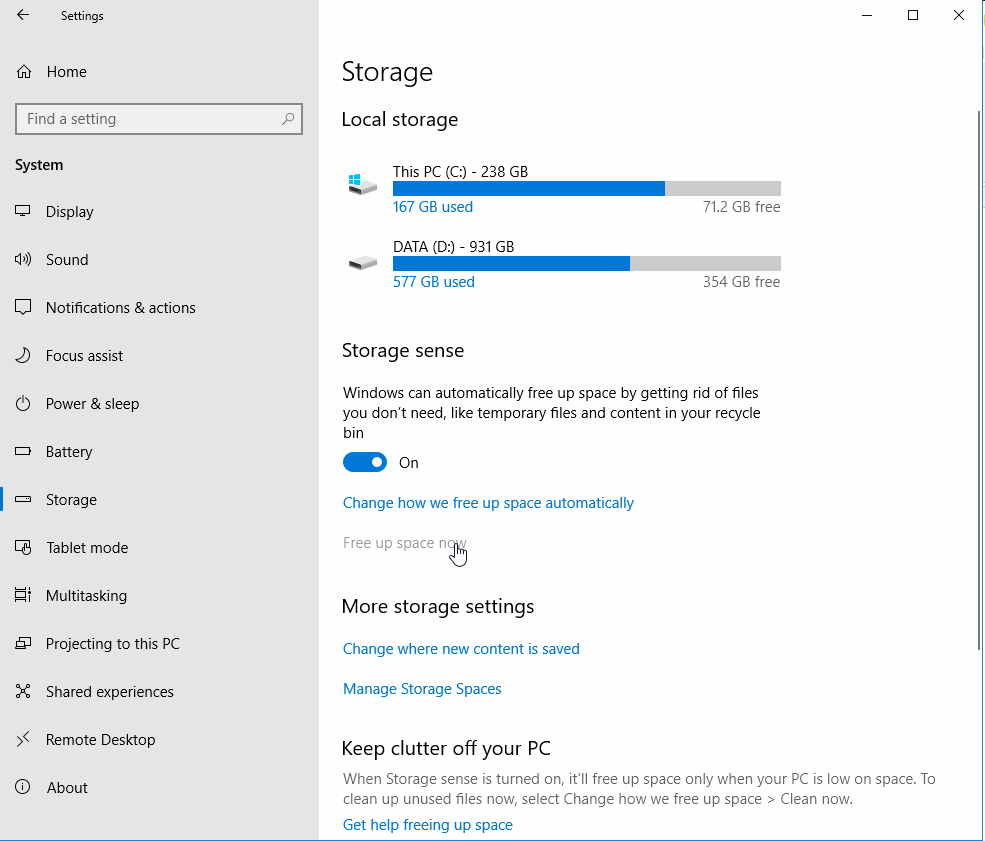
Task: Open 'Change where new content is saved'
Action: 461,649
